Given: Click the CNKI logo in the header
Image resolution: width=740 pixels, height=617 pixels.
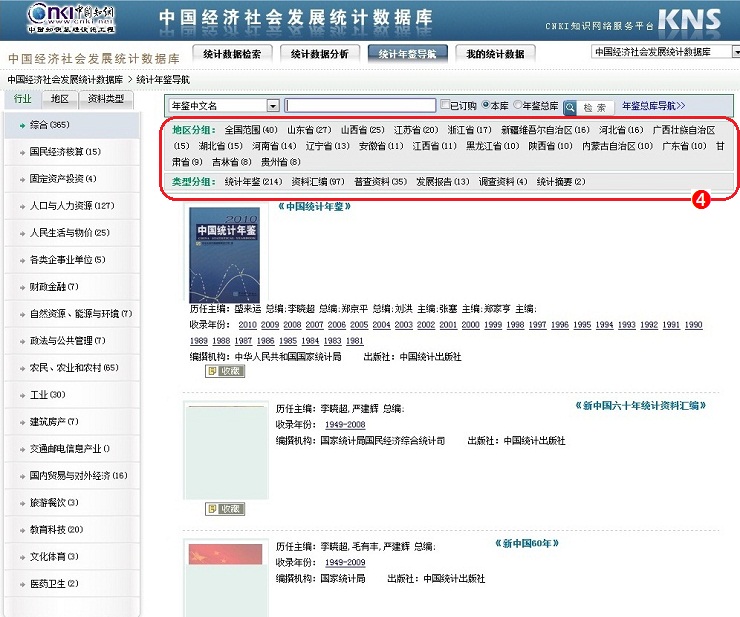Looking at the screenshot, I should (x=57, y=17).
